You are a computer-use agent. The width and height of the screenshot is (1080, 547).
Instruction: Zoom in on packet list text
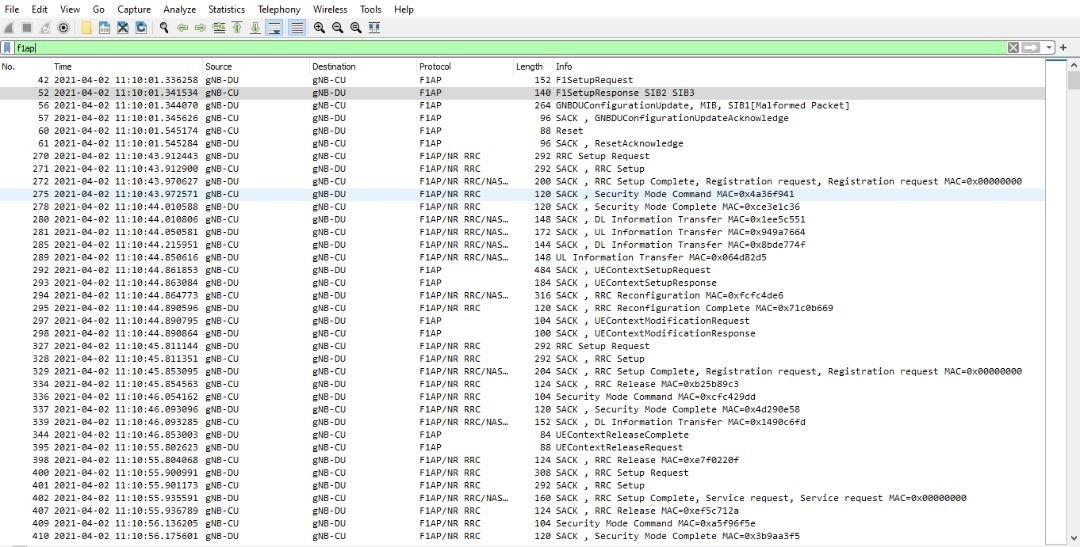319,27
